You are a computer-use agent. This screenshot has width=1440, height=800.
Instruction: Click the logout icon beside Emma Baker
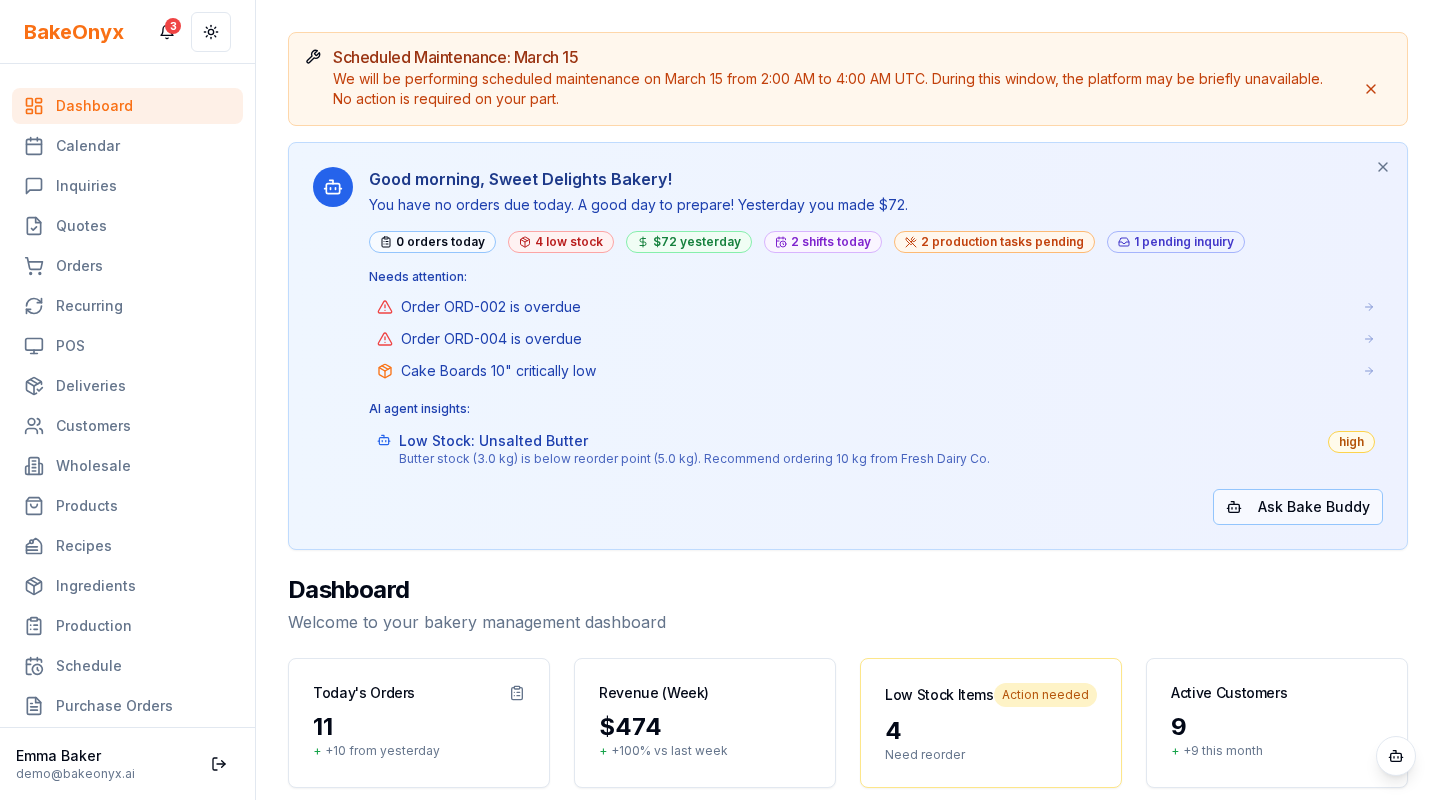(x=218, y=764)
